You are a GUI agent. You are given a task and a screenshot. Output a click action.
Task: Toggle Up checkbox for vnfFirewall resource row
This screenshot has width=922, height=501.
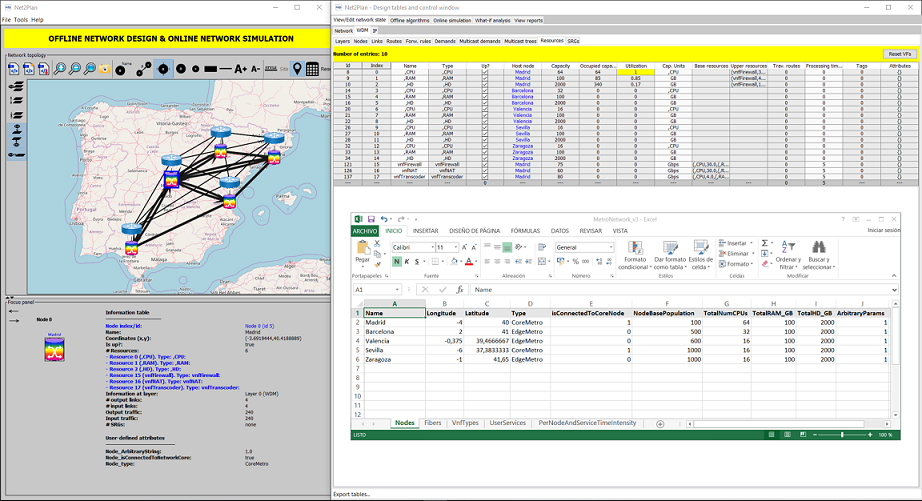[x=485, y=164]
